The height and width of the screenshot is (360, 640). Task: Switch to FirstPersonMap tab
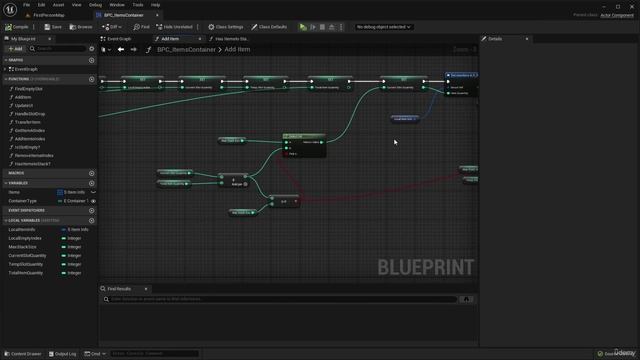coord(49,15)
